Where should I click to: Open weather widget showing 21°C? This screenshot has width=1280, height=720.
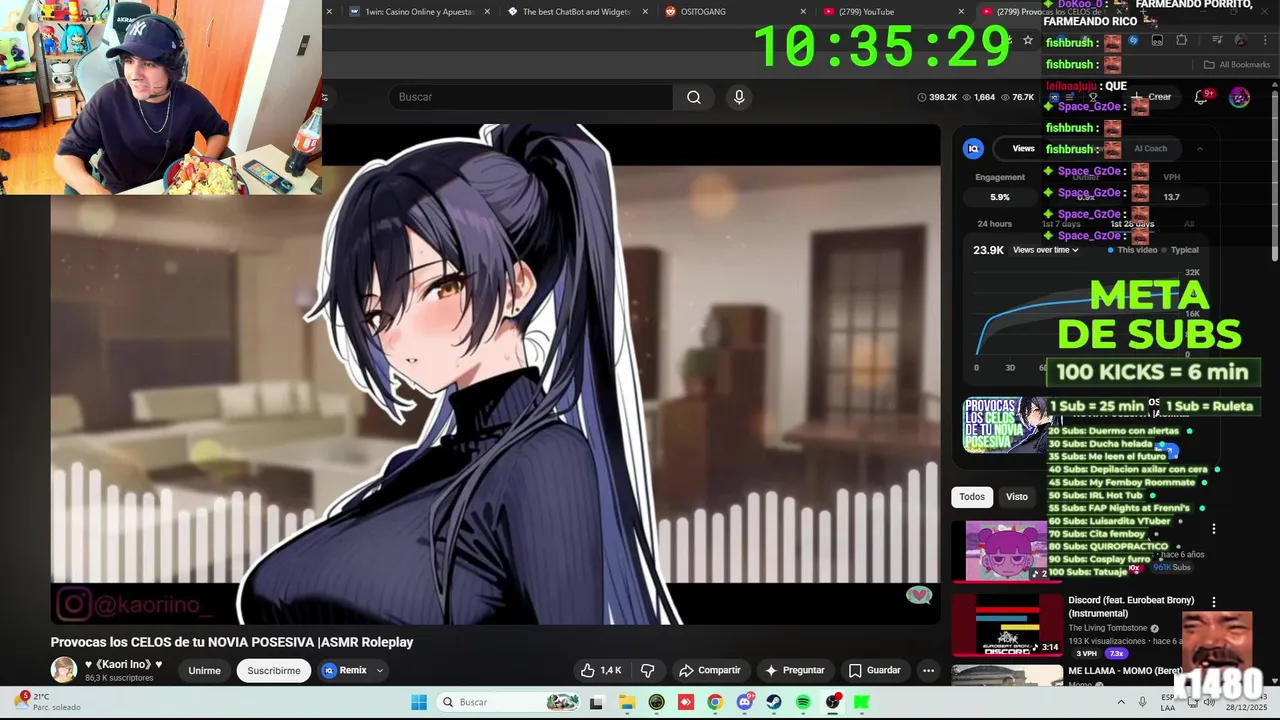(48, 702)
